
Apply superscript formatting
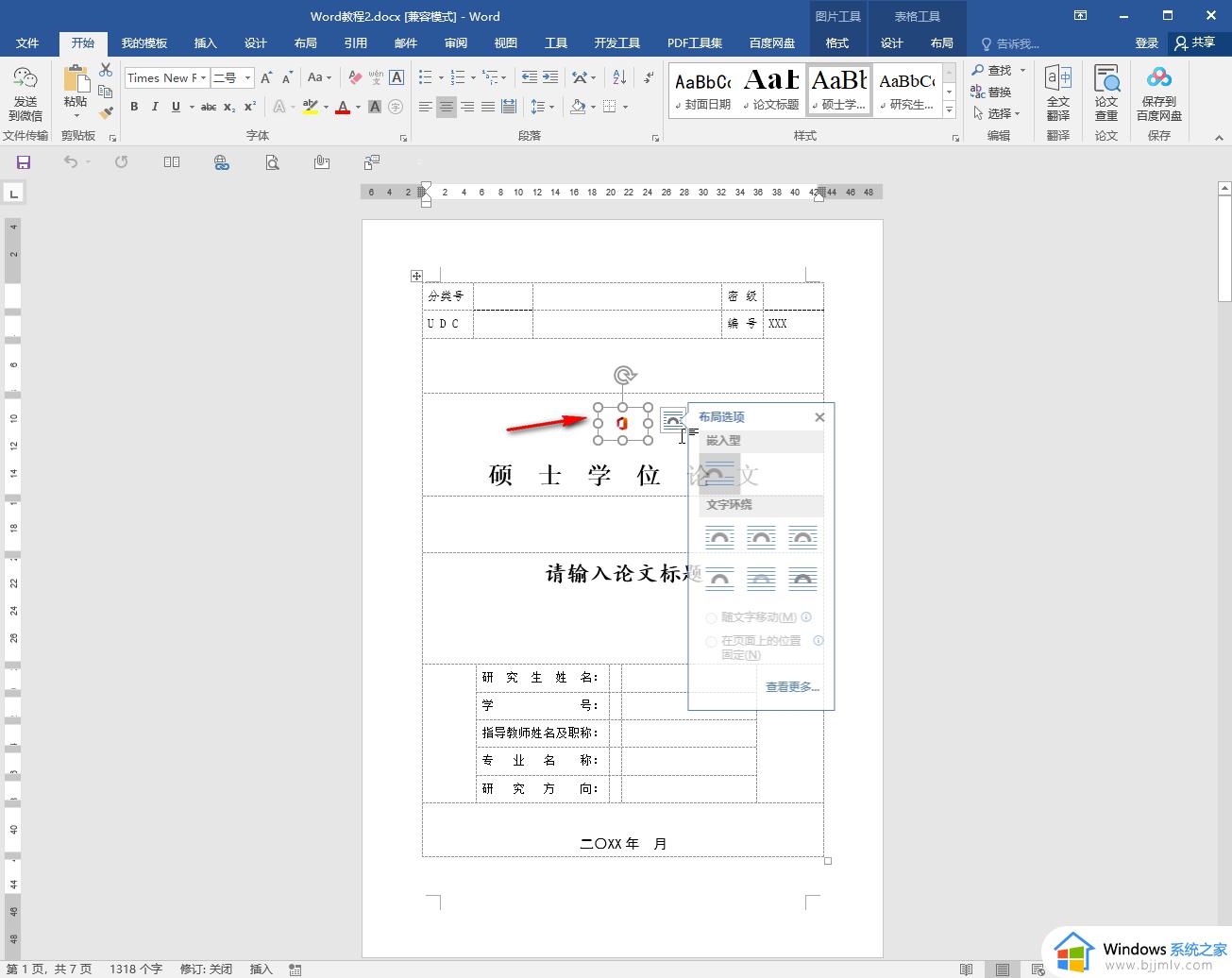coord(250,107)
